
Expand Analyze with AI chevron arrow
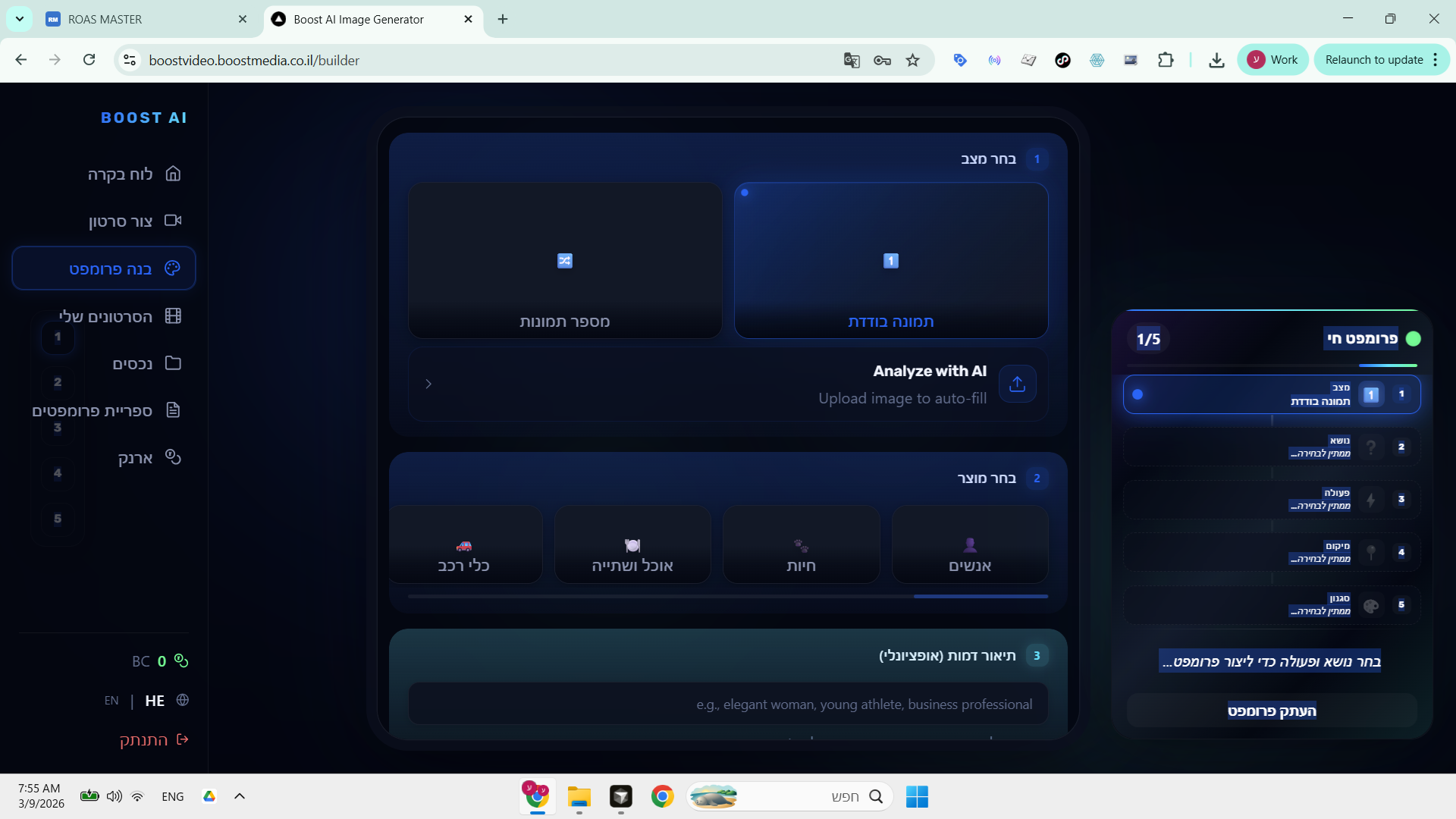tap(428, 384)
